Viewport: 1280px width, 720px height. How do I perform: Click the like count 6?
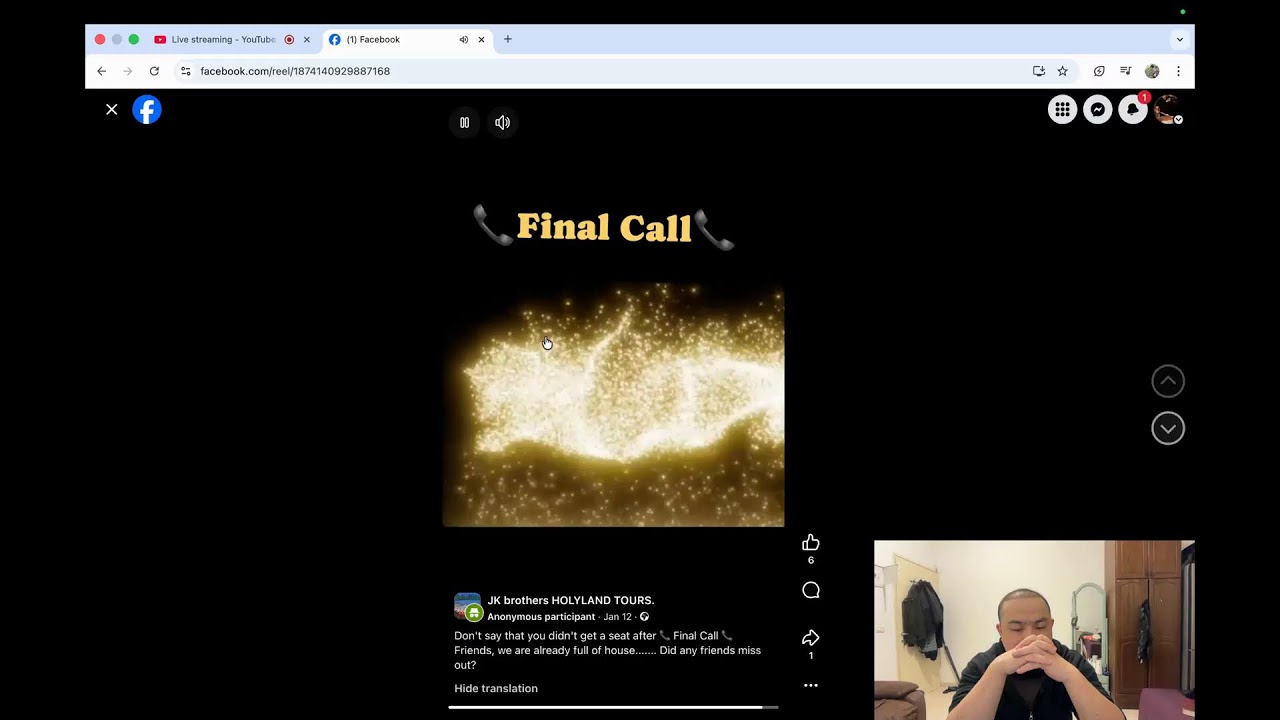click(x=811, y=560)
